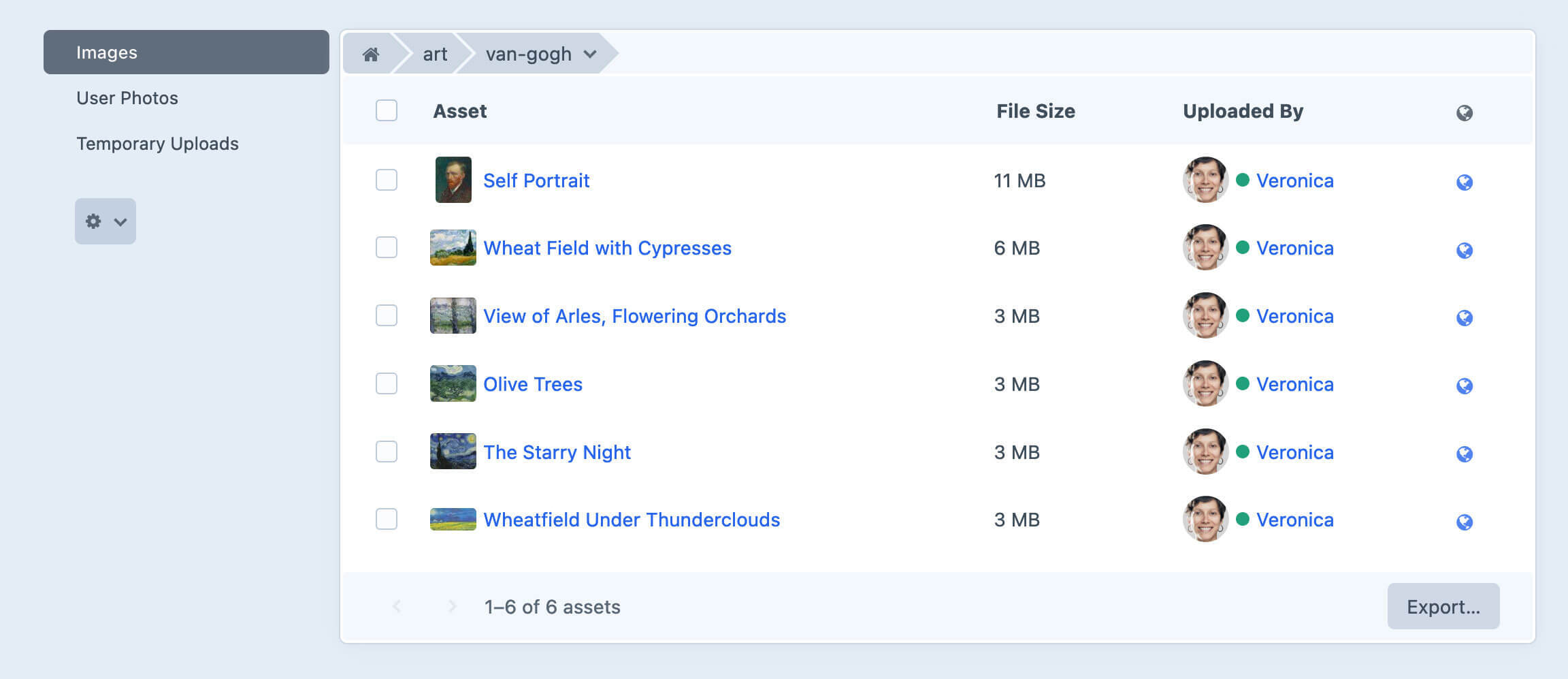Go to the home breadcrumb icon
Image resolution: width=1568 pixels, height=679 pixels.
[x=370, y=54]
